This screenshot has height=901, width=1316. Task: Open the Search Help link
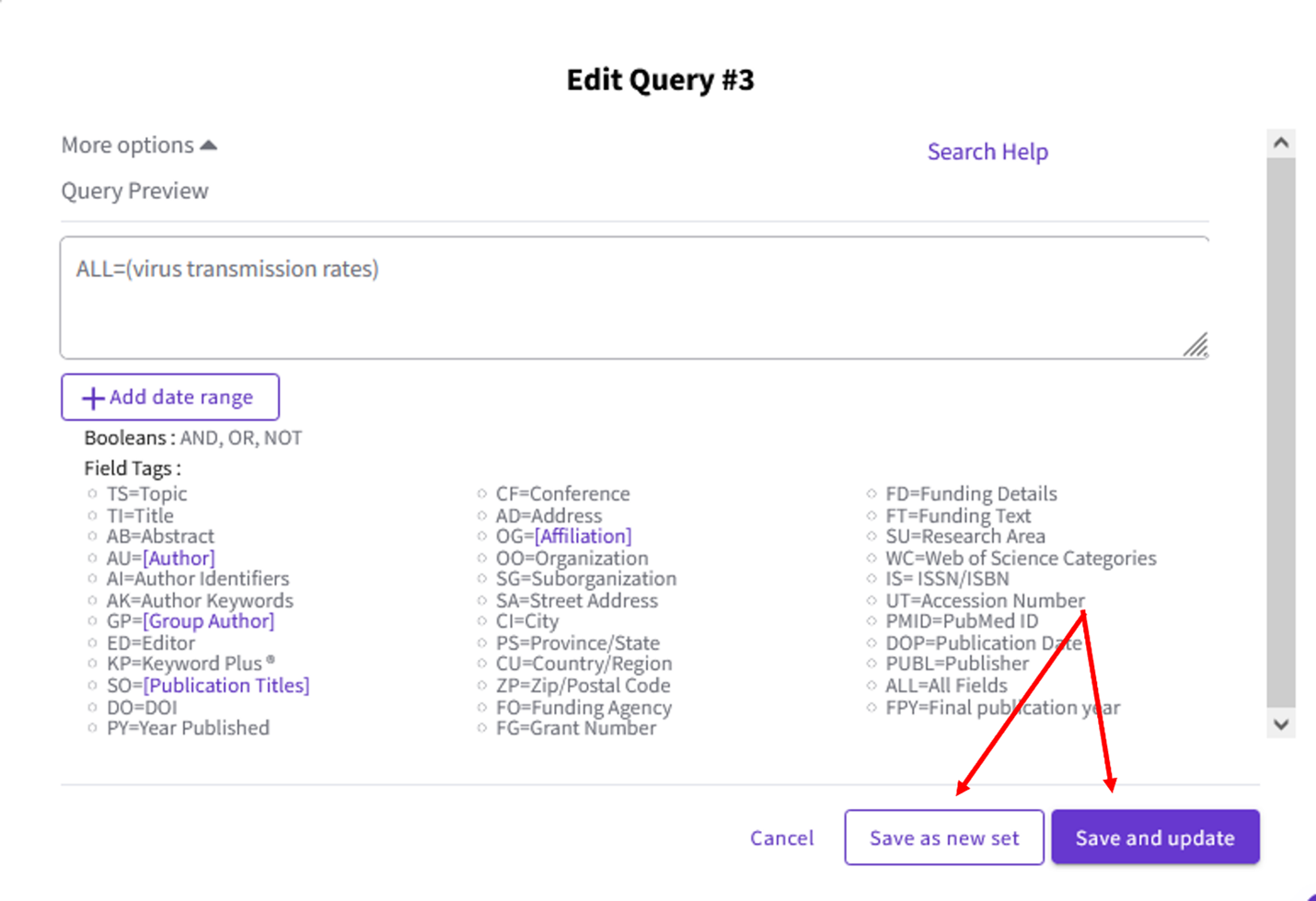[987, 152]
